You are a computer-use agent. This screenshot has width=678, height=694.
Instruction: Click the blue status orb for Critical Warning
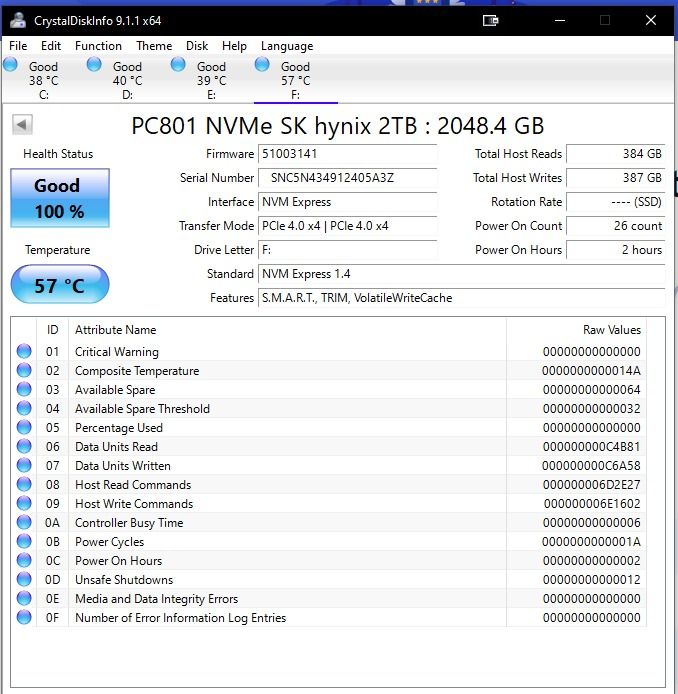click(24, 351)
